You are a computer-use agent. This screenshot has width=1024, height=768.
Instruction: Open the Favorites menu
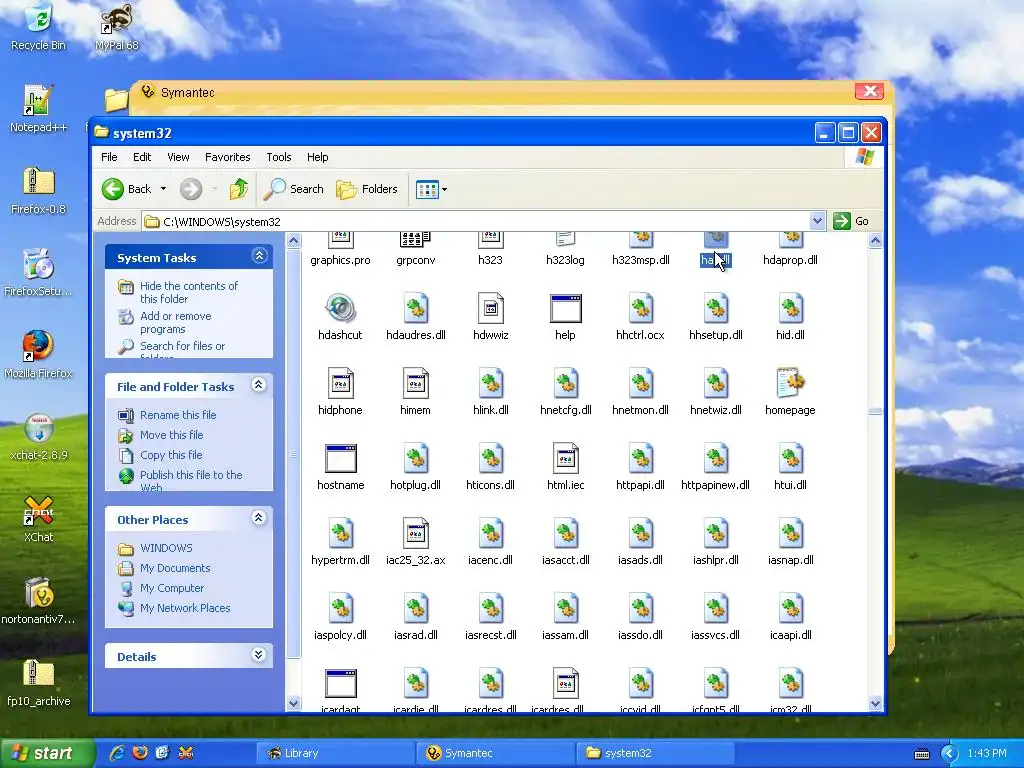pos(227,157)
